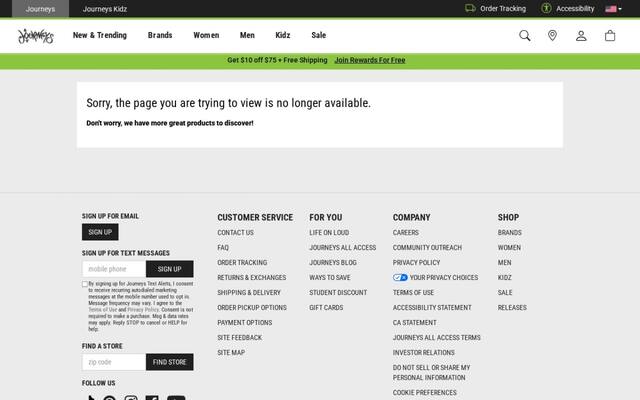Open Order Pickup Options link
This screenshot has height=400, width=640.
(x=252, y=308)
